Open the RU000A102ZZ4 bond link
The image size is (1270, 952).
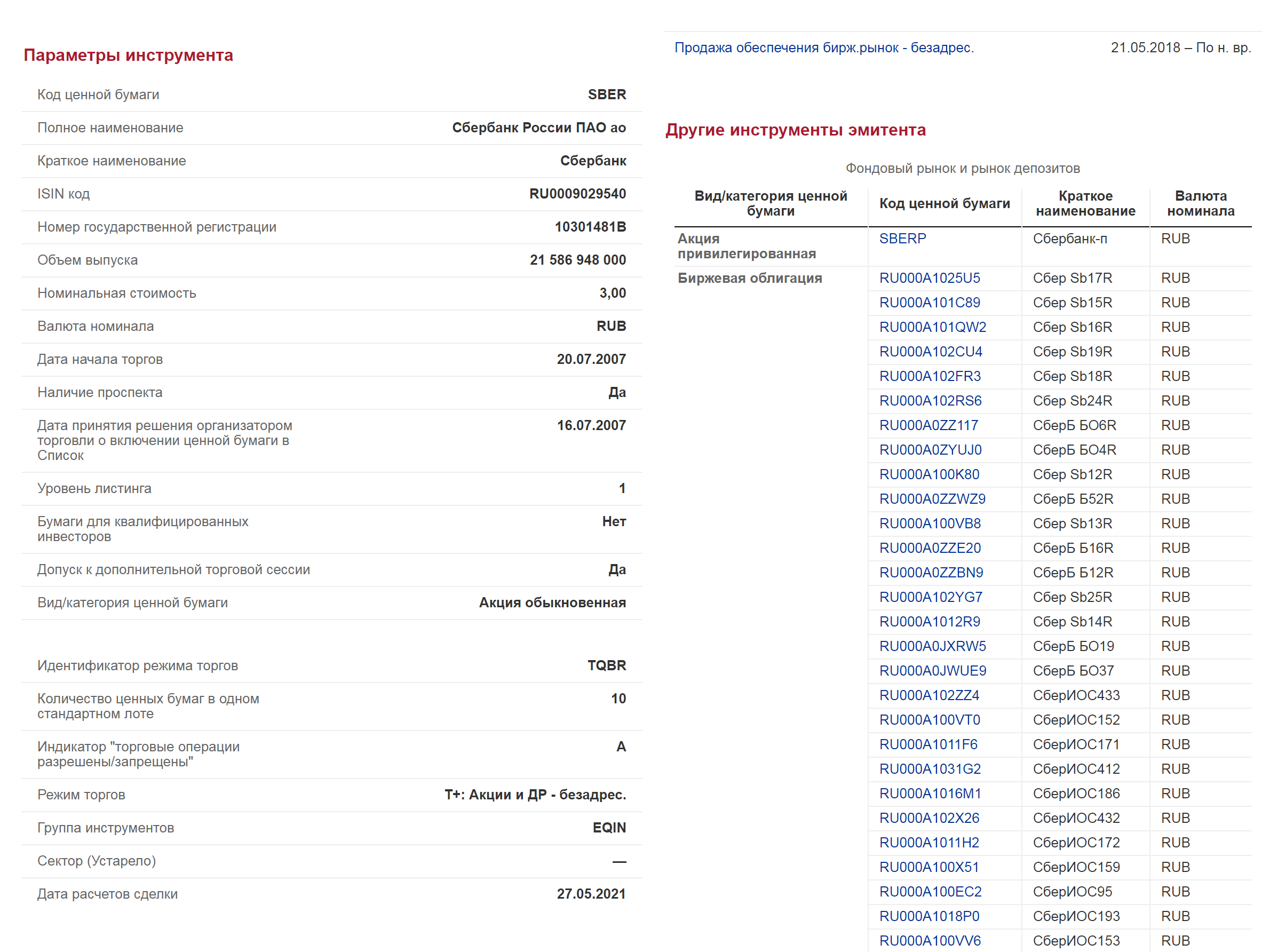click(929, 695)
